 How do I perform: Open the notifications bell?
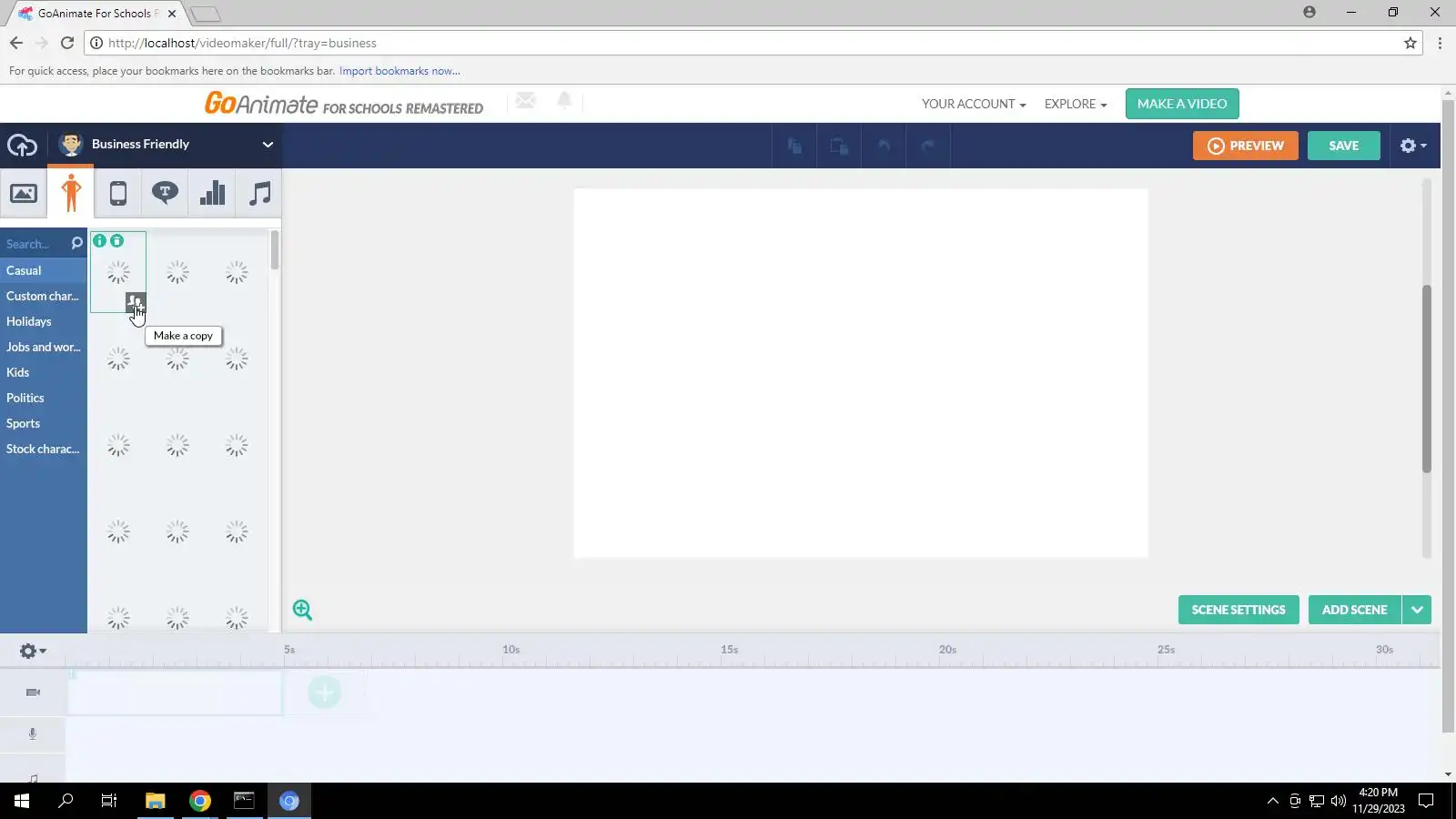(x=564, y=100)
